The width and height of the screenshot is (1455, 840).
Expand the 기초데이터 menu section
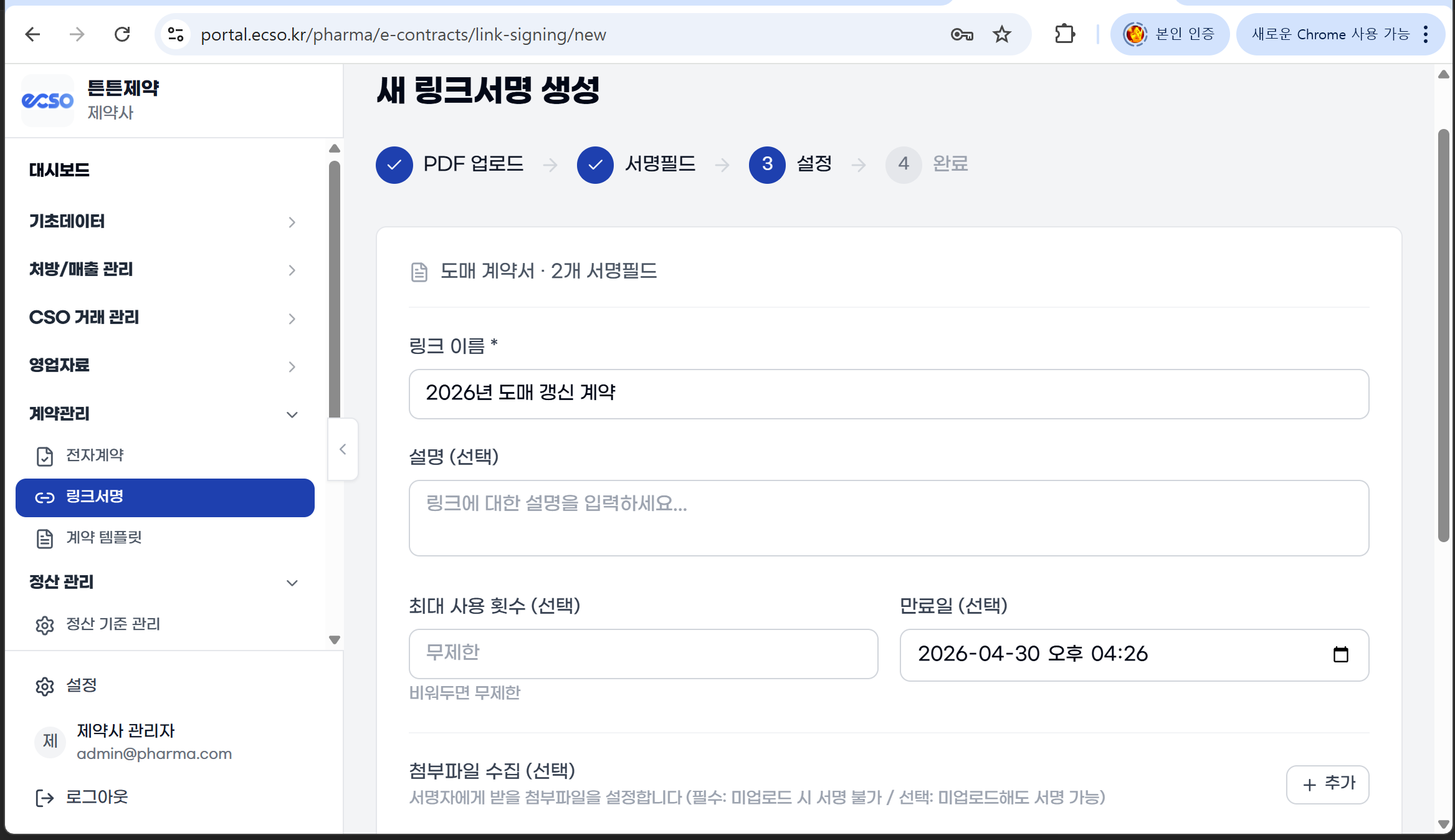pos(162,222)
